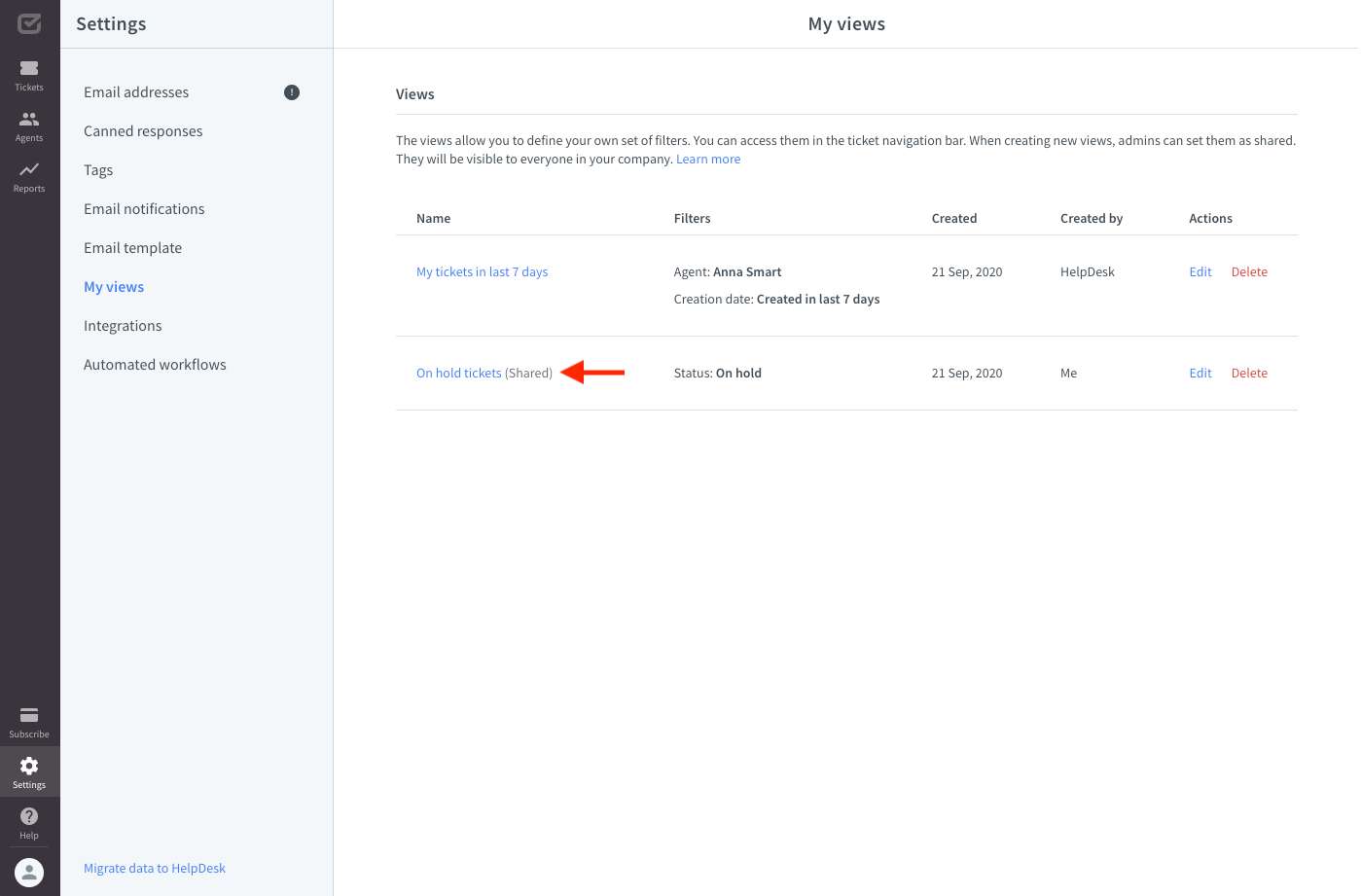Delete the 'My tickets in last 7 days' view

[x=1249, y=271]
